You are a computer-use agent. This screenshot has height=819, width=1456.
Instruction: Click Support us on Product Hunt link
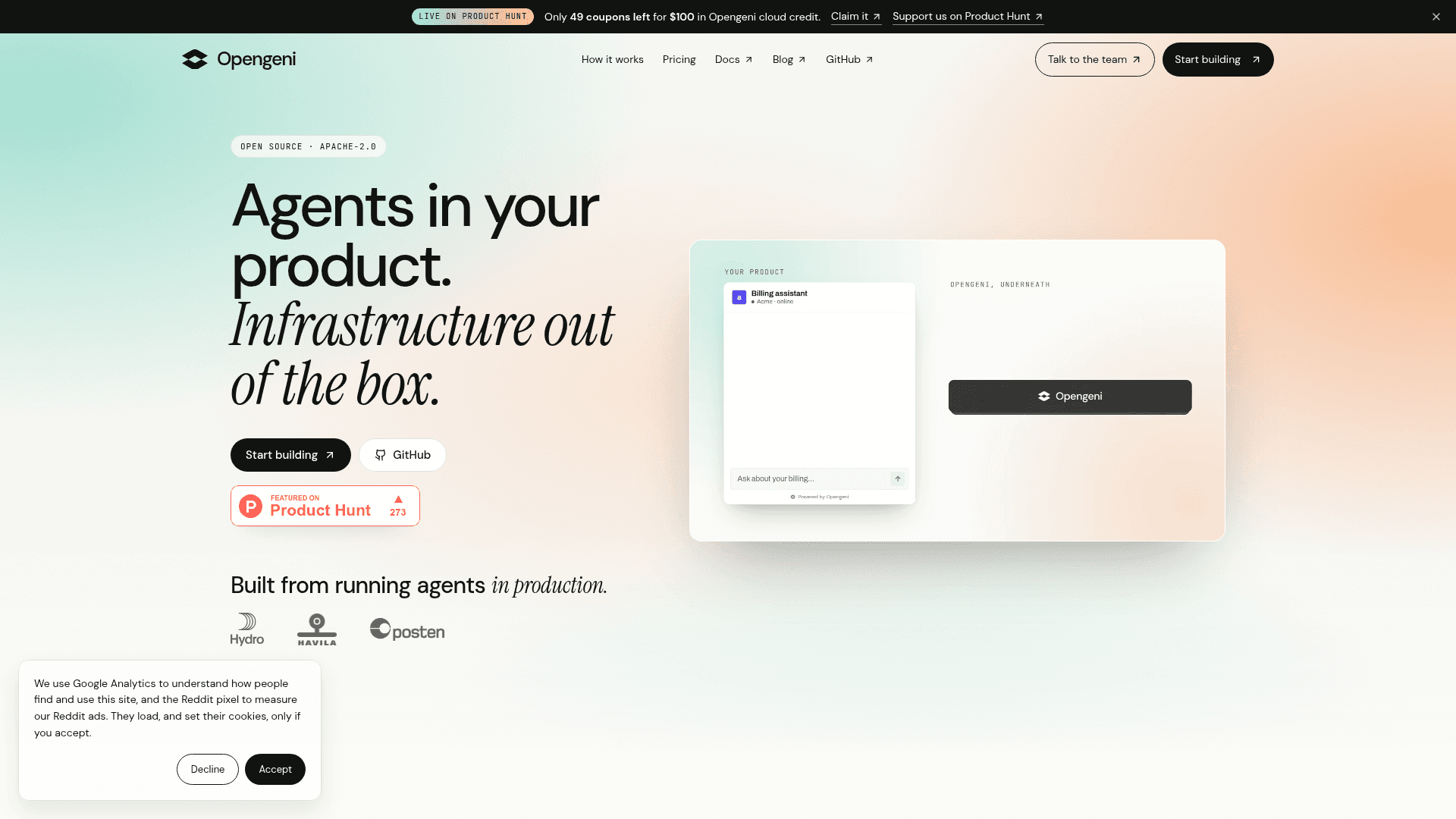tap(968, 17)
